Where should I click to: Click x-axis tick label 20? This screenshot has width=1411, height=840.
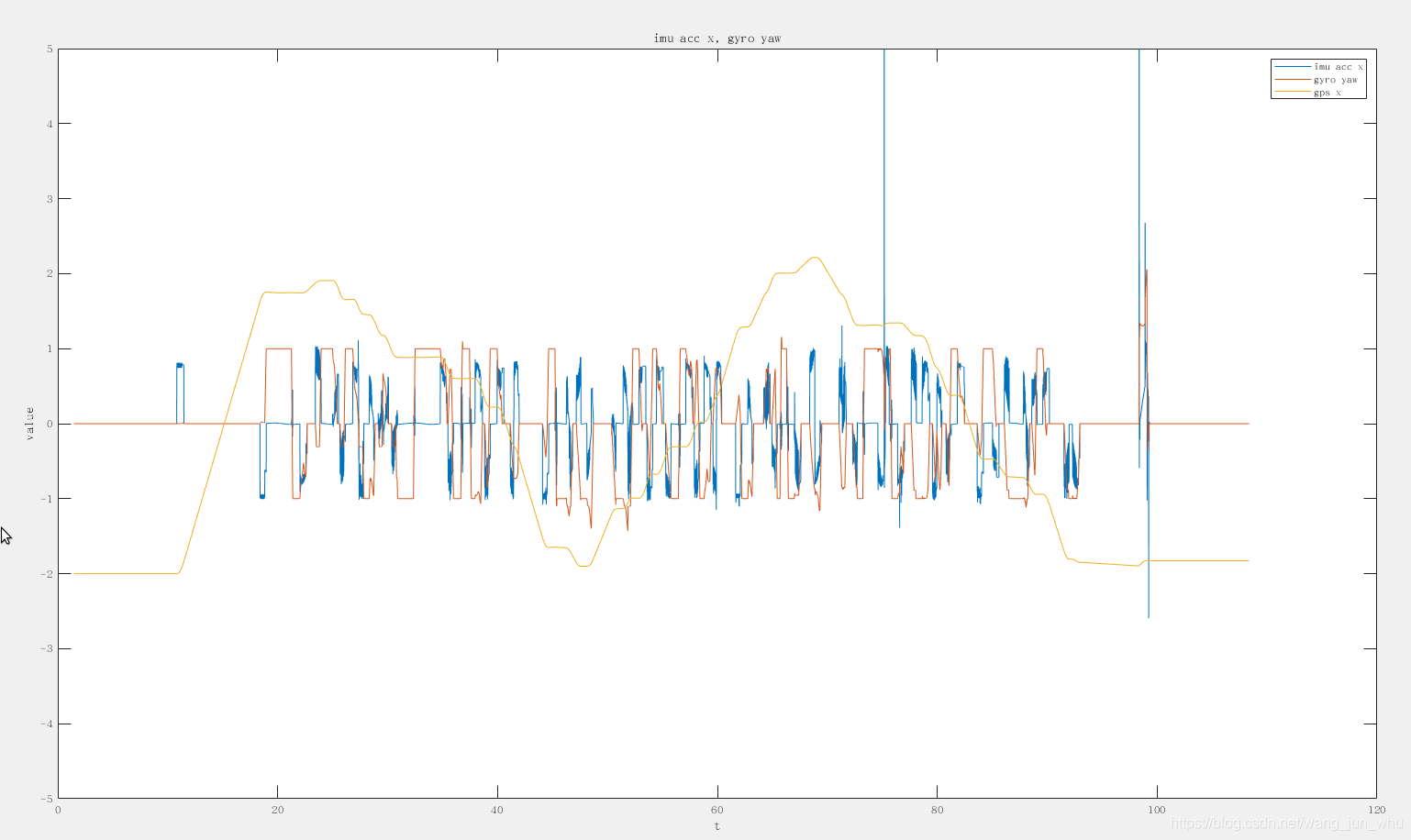(x=277, y=810)
